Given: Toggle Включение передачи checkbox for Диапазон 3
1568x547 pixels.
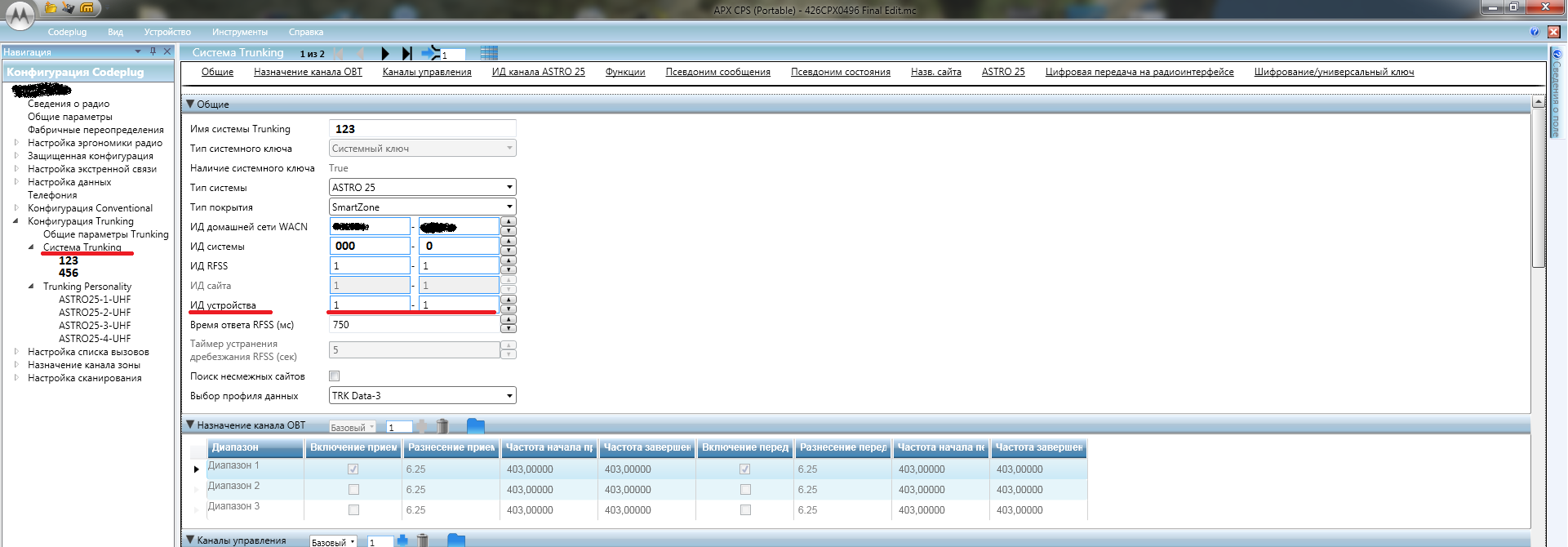Looking at the screenshot, I should (745, 510).
